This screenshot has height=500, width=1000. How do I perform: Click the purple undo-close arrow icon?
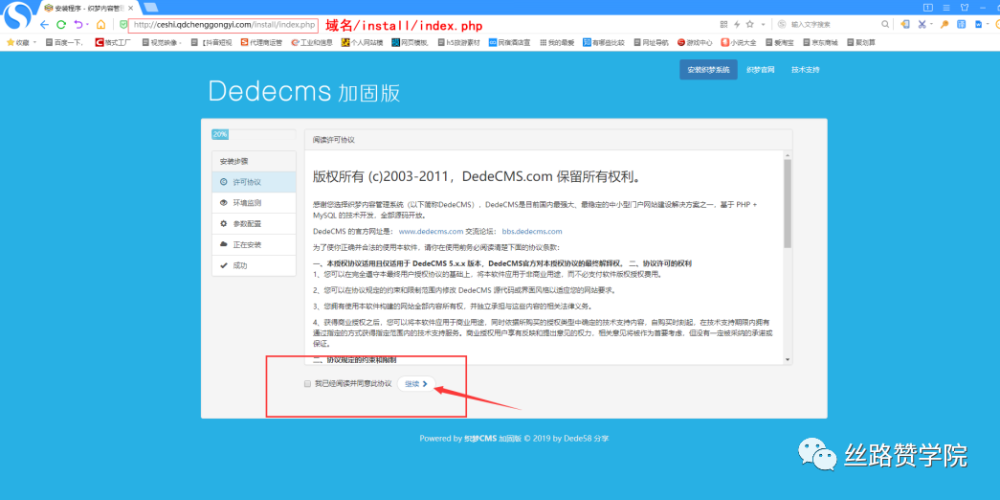click(x=78, y=25)
